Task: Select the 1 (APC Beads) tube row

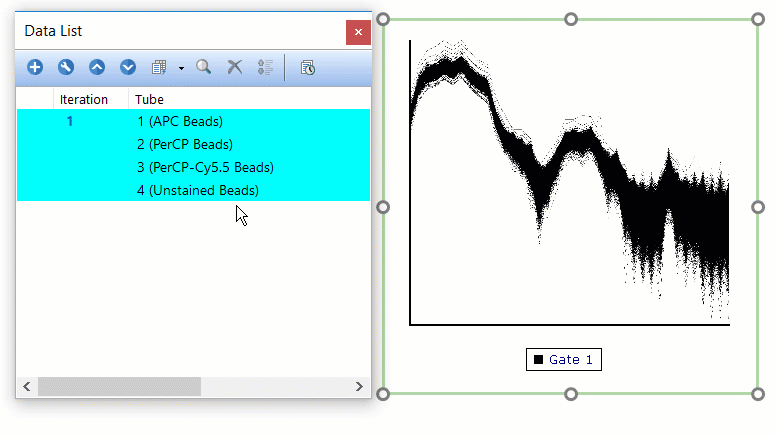Action: click(179, 121)
